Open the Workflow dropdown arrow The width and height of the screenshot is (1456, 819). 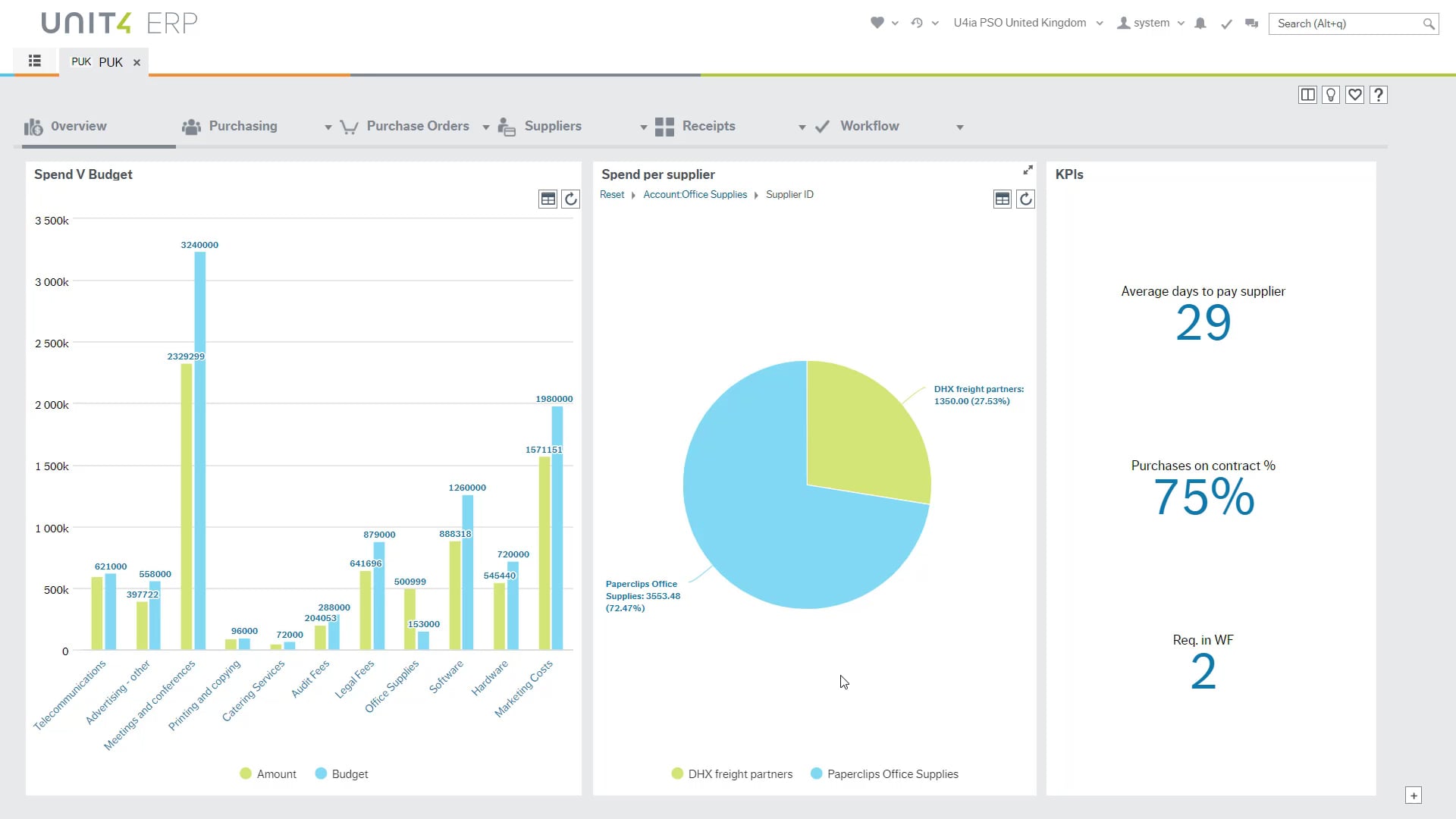tap(959, 127)
